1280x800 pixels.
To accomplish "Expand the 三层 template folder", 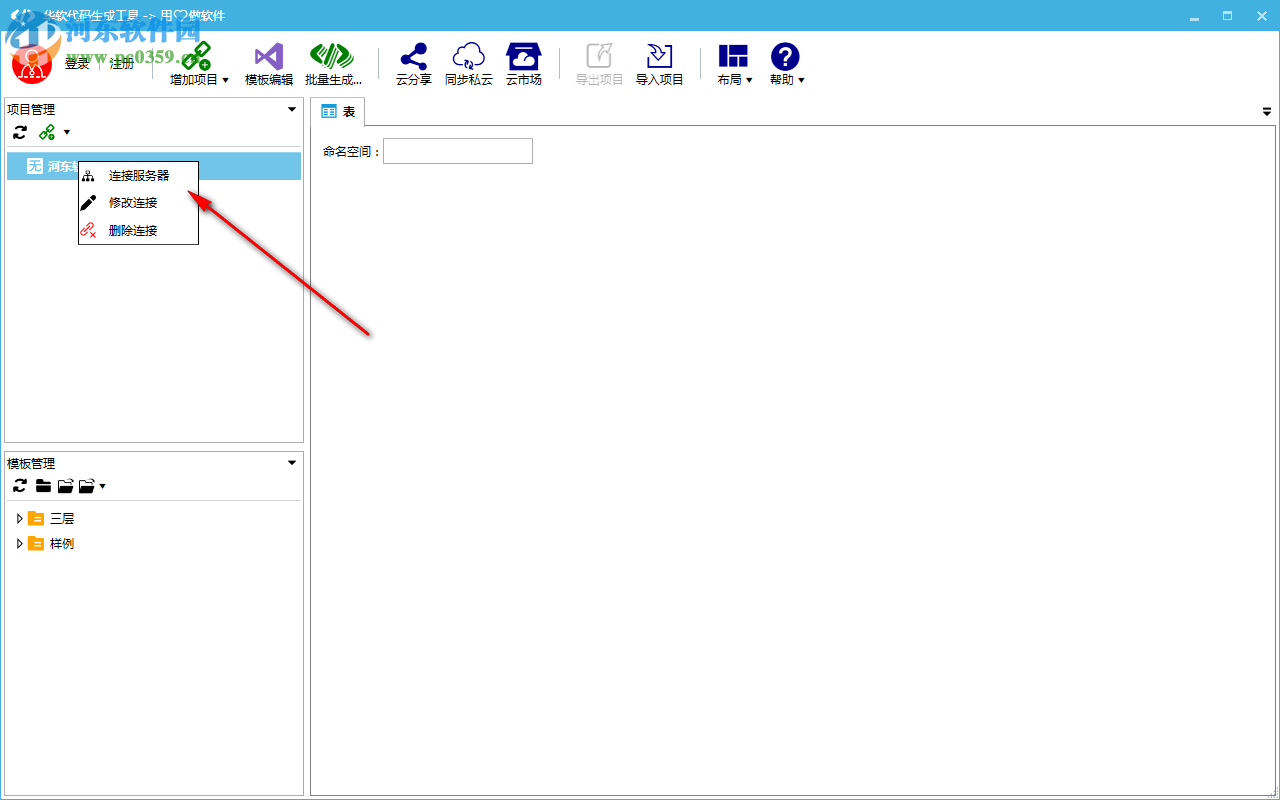I will tap(19, 518).
